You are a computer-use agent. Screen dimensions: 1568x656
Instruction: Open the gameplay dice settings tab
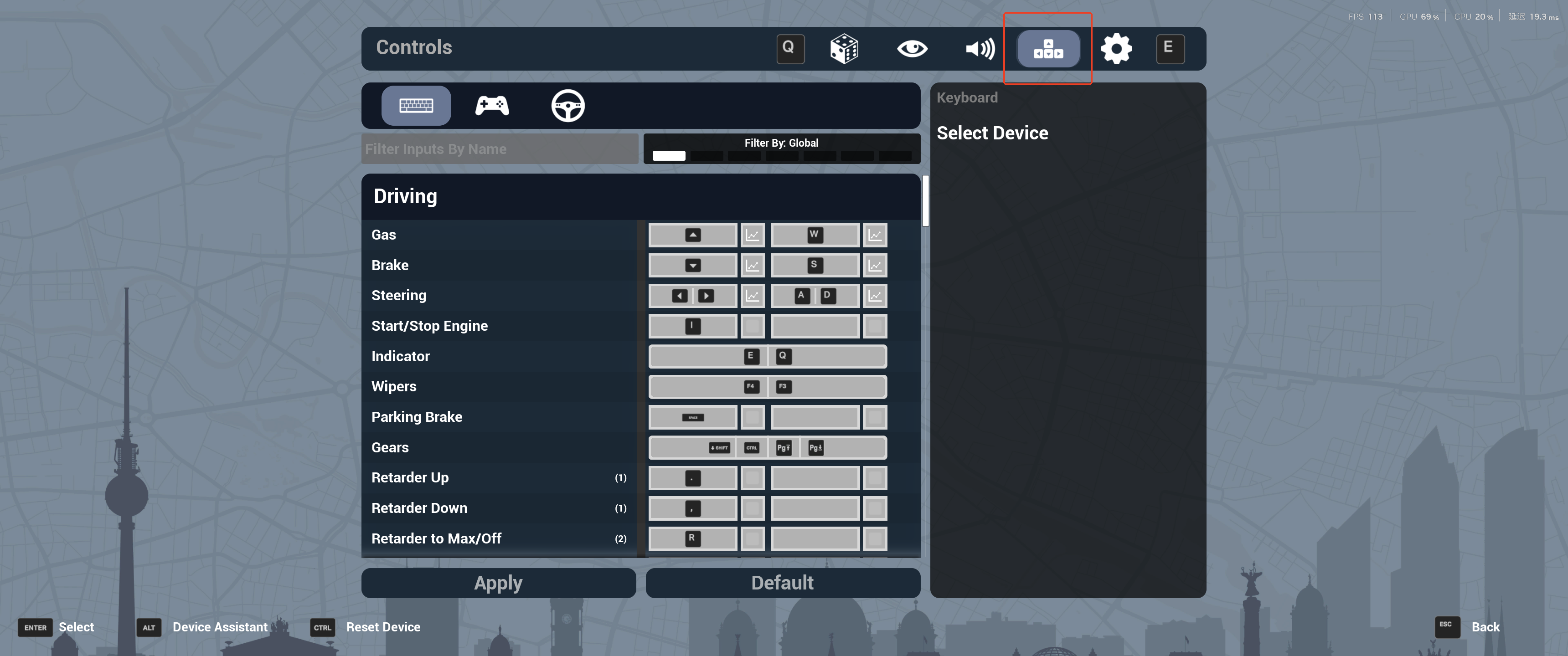844,49
